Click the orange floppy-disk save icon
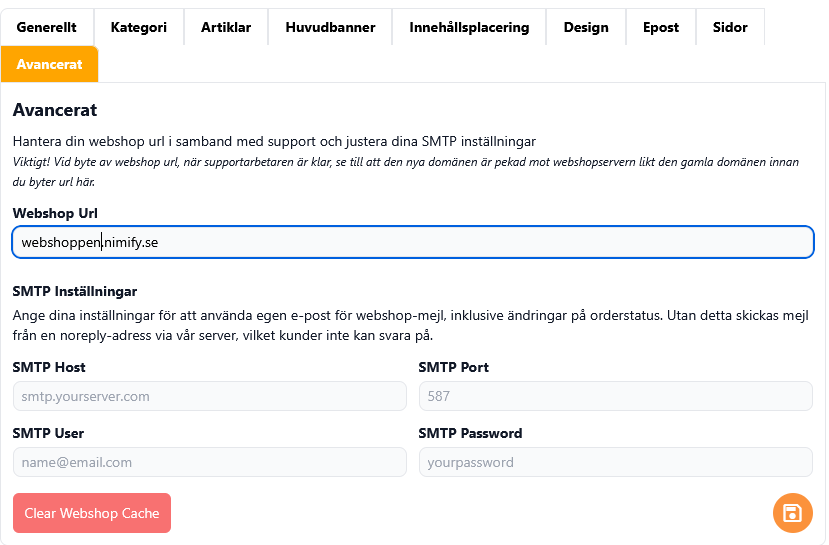The width and height of the screenshot is (829, 545). [792, 513]
